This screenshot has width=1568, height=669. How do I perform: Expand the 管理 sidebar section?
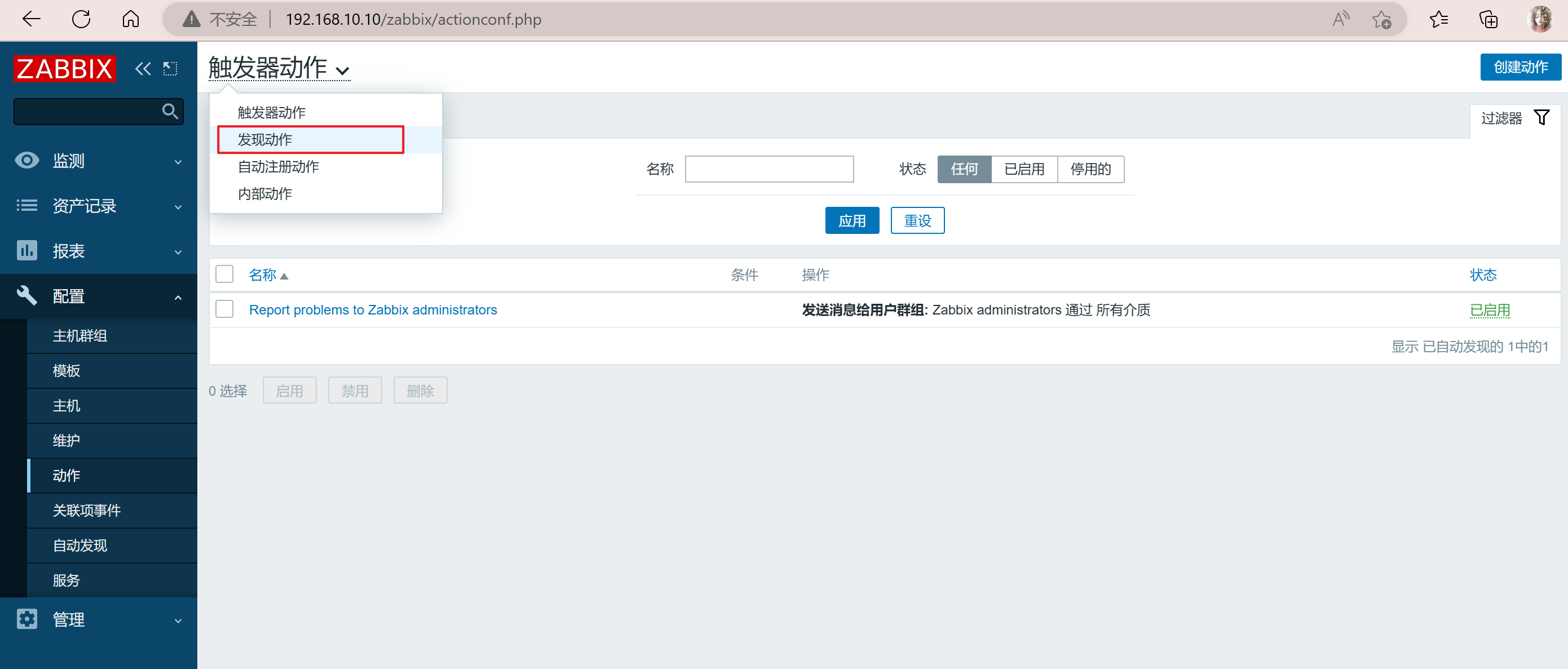pos(99,619)
